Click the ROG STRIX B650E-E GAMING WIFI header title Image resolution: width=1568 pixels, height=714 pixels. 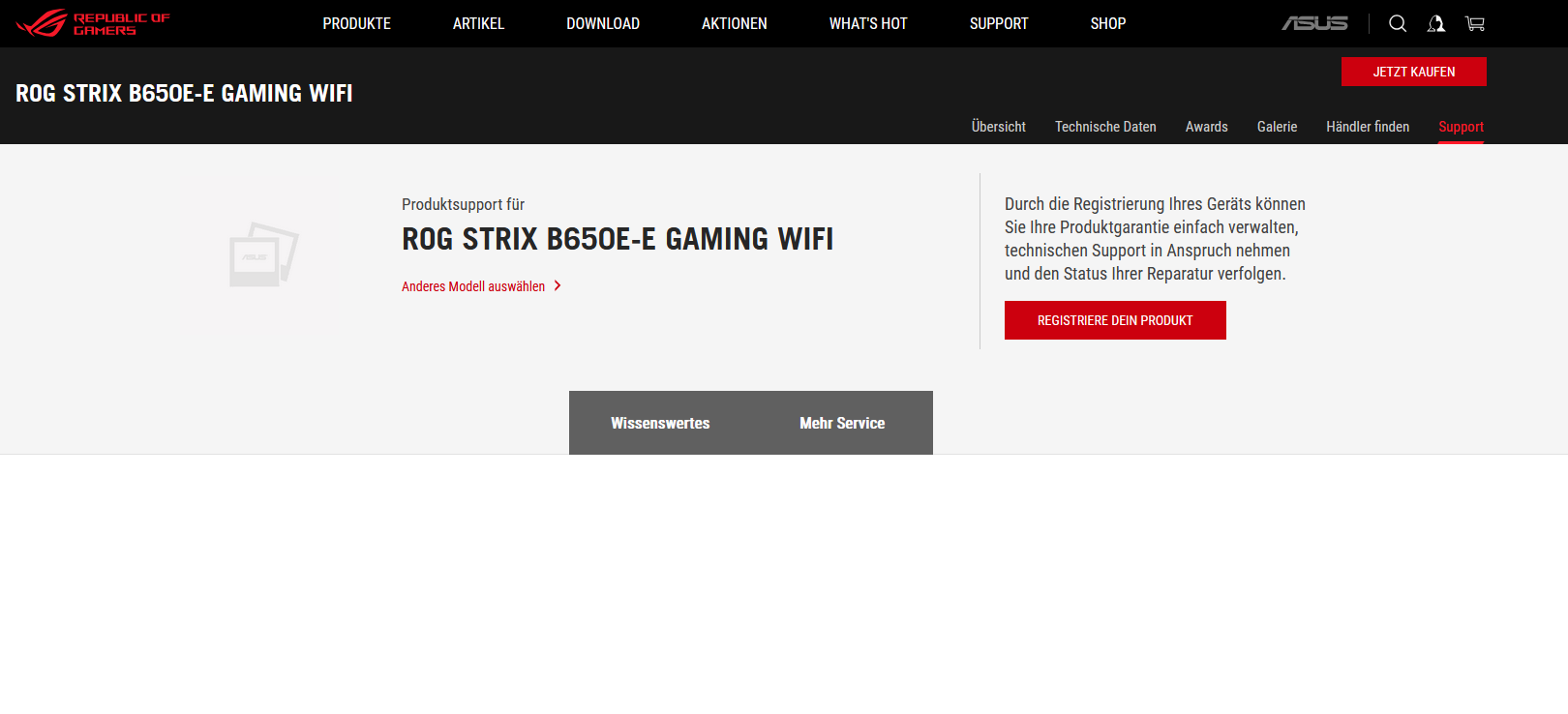point(184,93)
